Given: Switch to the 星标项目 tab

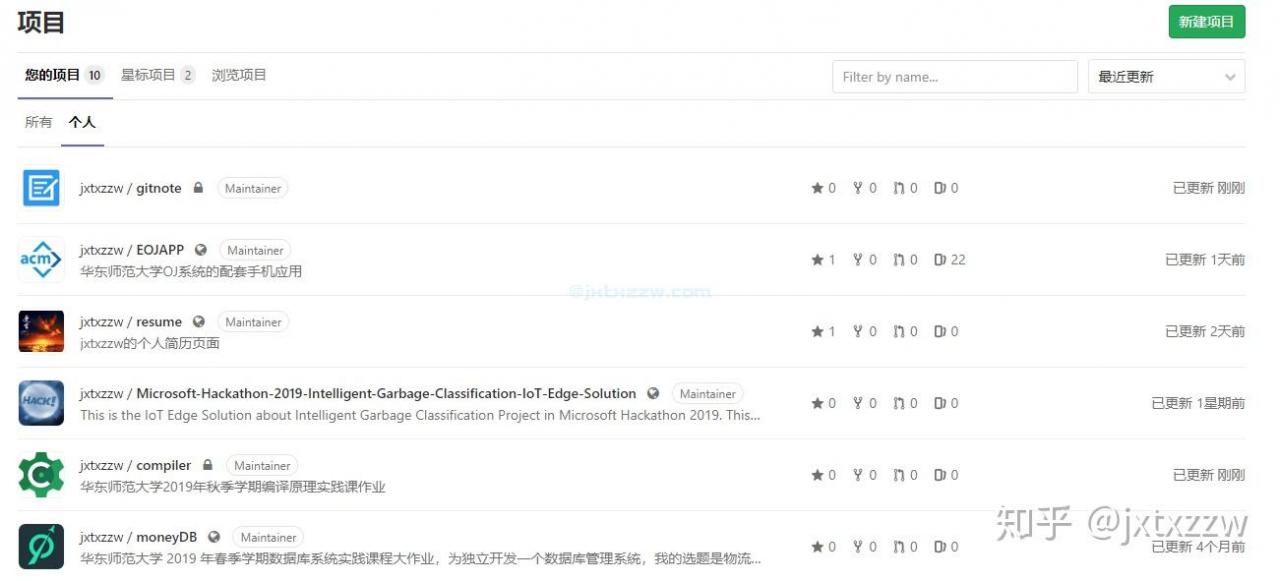Looking at the screenshot, I should [x=157, y=75].
